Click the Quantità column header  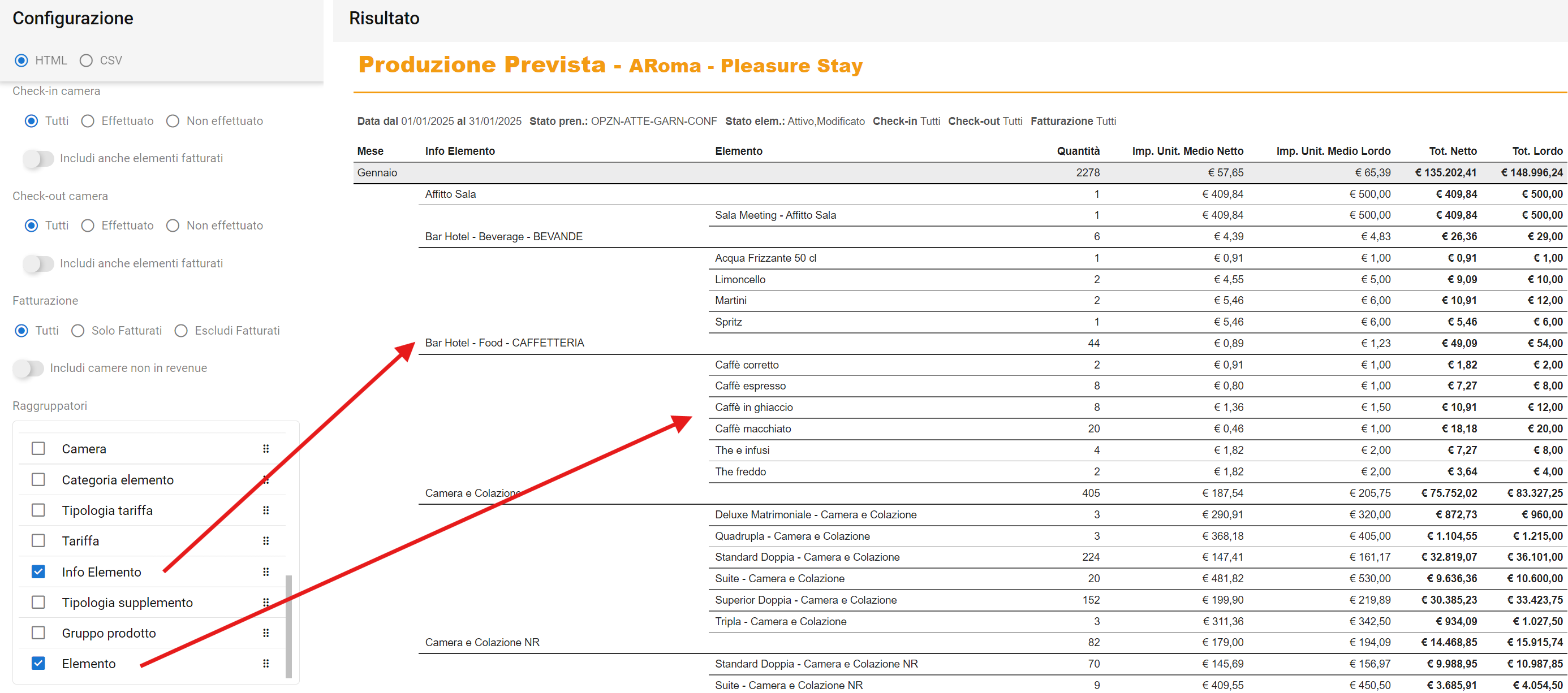(1078, 151)
